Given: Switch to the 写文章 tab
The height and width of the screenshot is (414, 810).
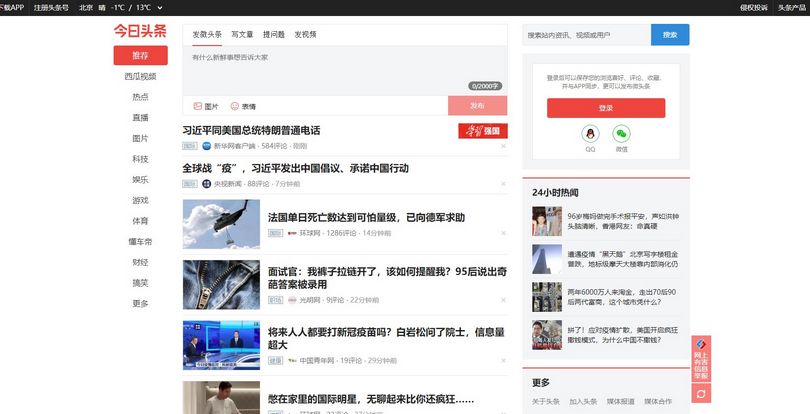Looking at the screenshot, I should (242, 34).
